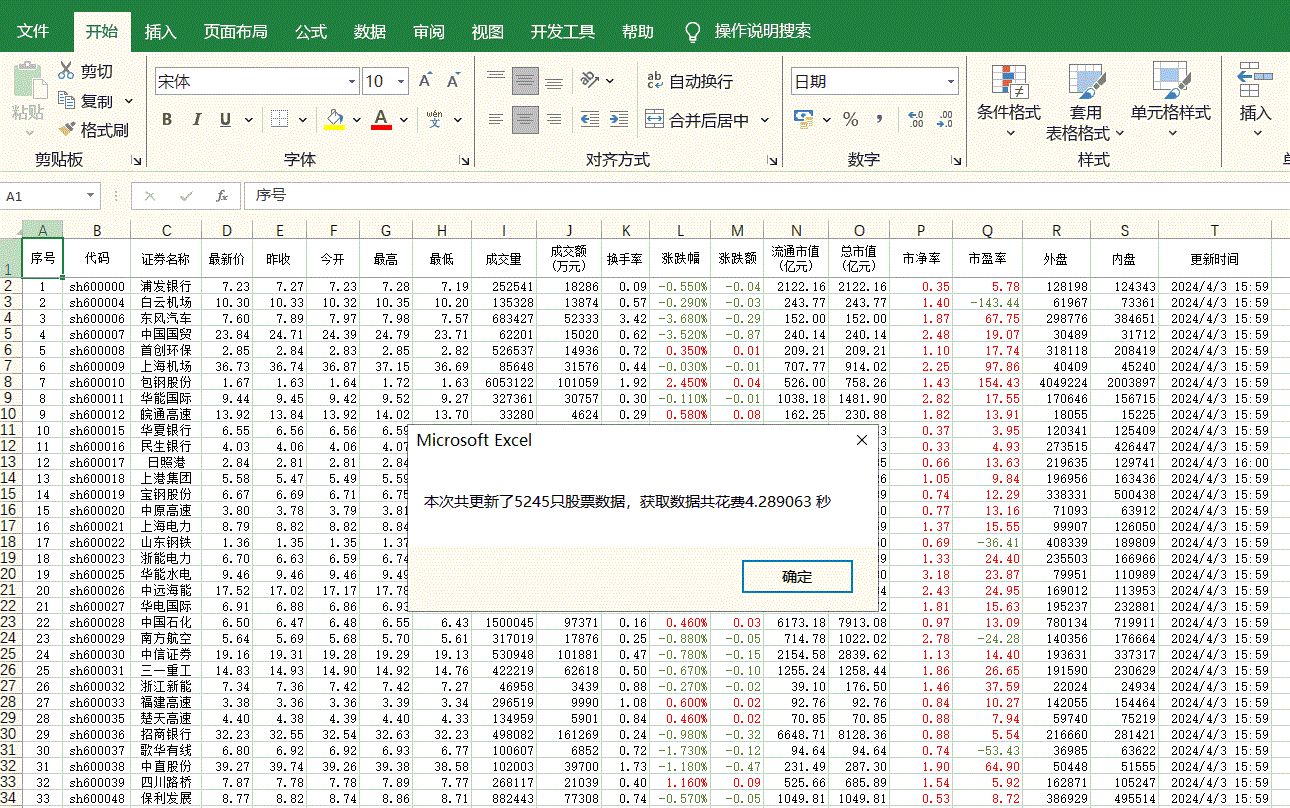Open the Data (数据) ribbon tab
This screenshot has width=1290, height=808.
coord(369,31)
